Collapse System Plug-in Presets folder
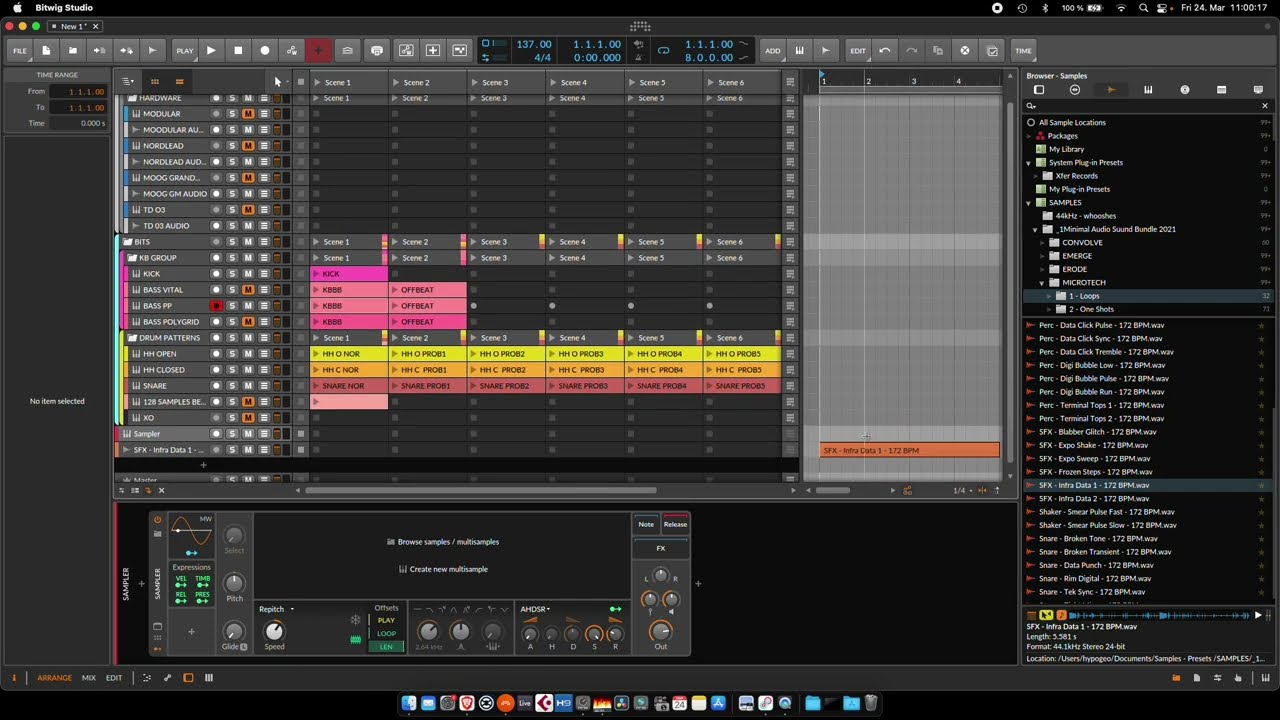Viewport: 1280px width, 720px height. click(x=1029, y=163)
